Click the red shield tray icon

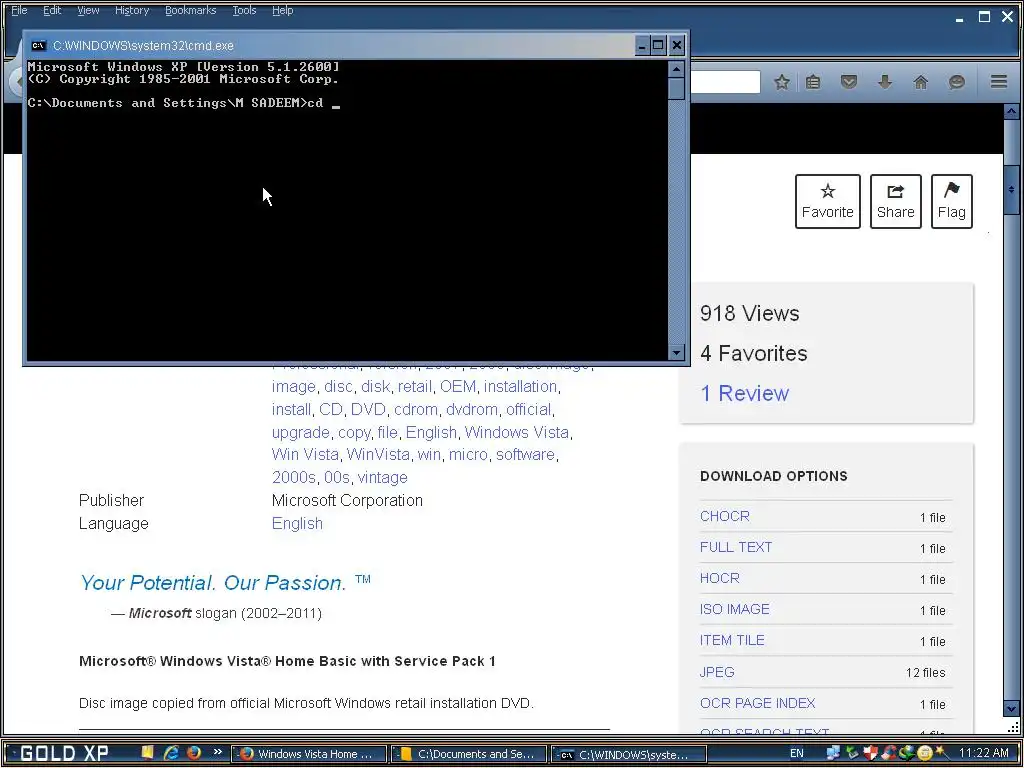click(x=870, y=753)
